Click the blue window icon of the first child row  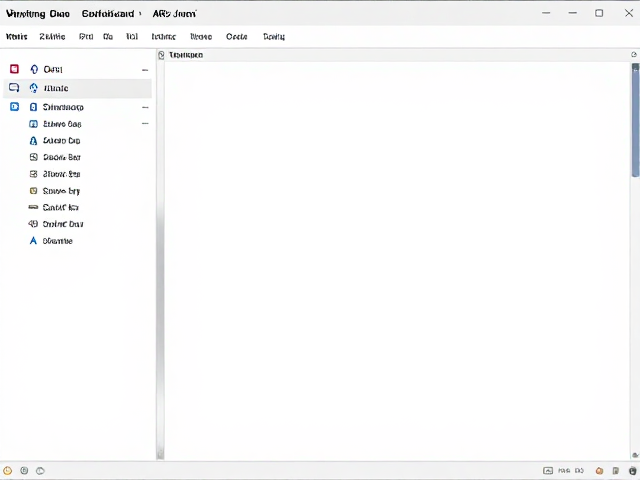[x=33, y=124]
